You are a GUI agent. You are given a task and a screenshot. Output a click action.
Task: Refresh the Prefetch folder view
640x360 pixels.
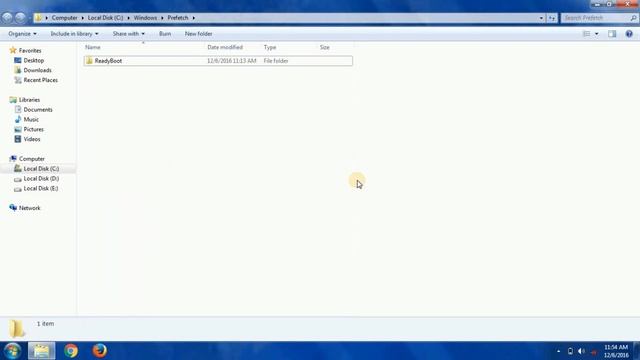(552, 18)
